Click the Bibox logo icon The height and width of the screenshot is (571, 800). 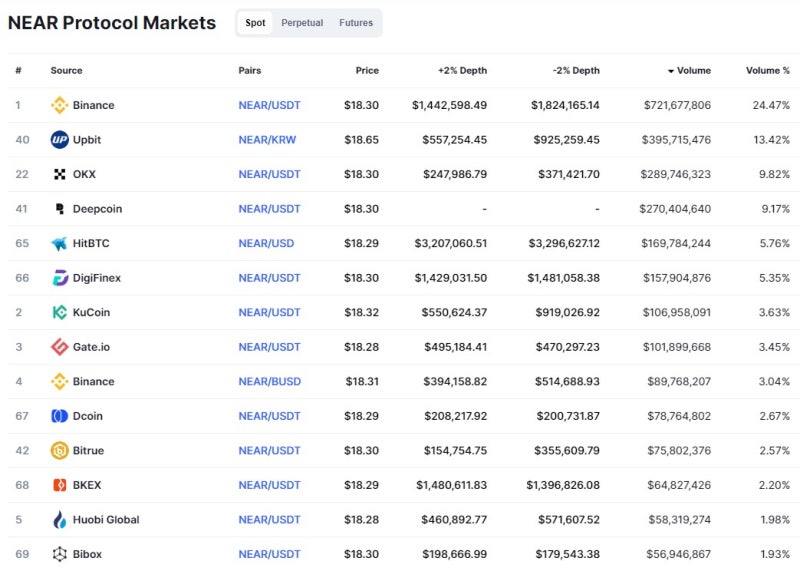[59, 554]
